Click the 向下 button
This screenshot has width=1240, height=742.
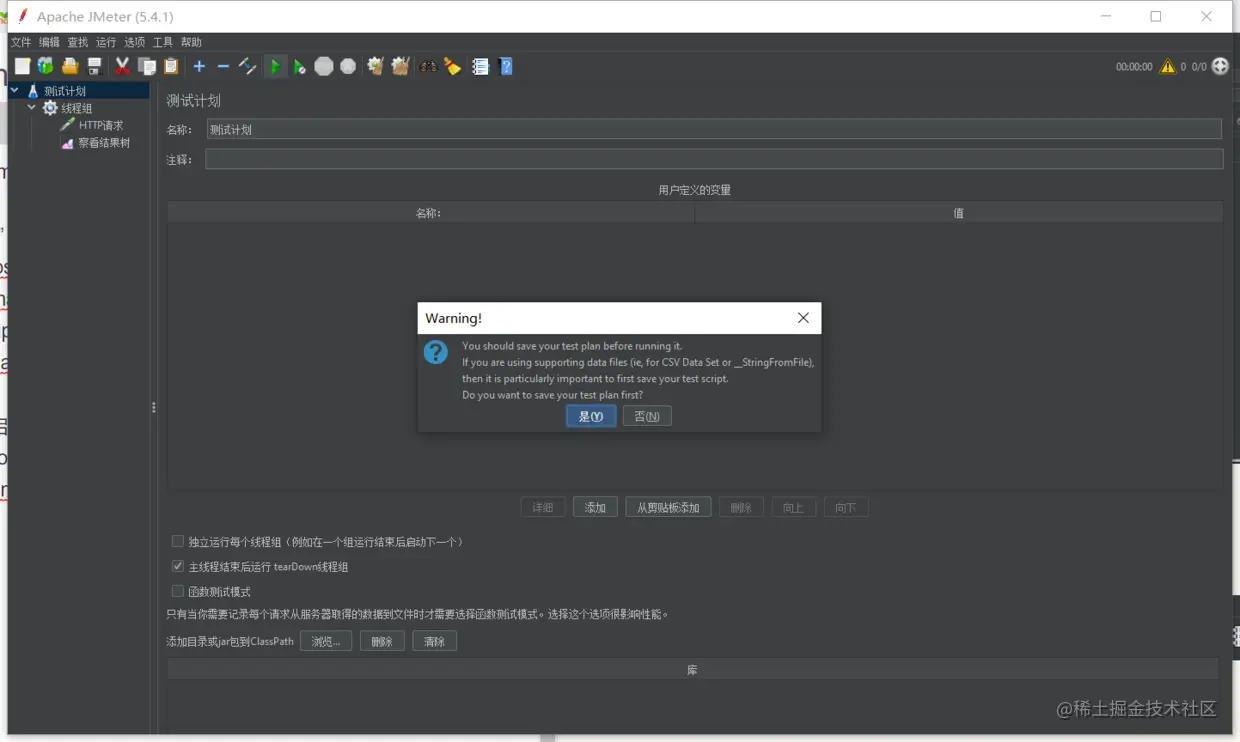pos(846,507)
